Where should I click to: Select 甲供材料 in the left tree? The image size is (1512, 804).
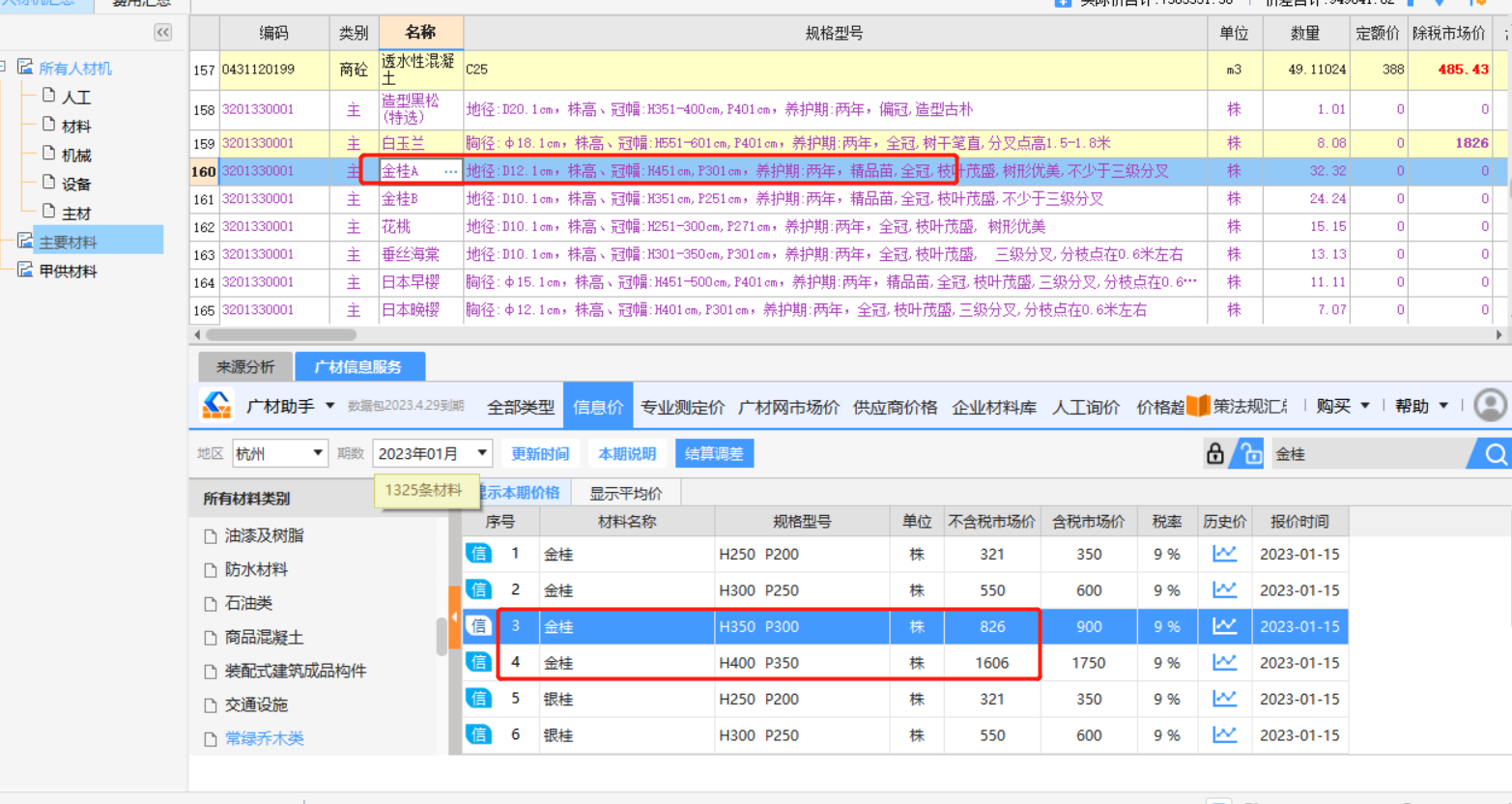(x=68, y=271)
